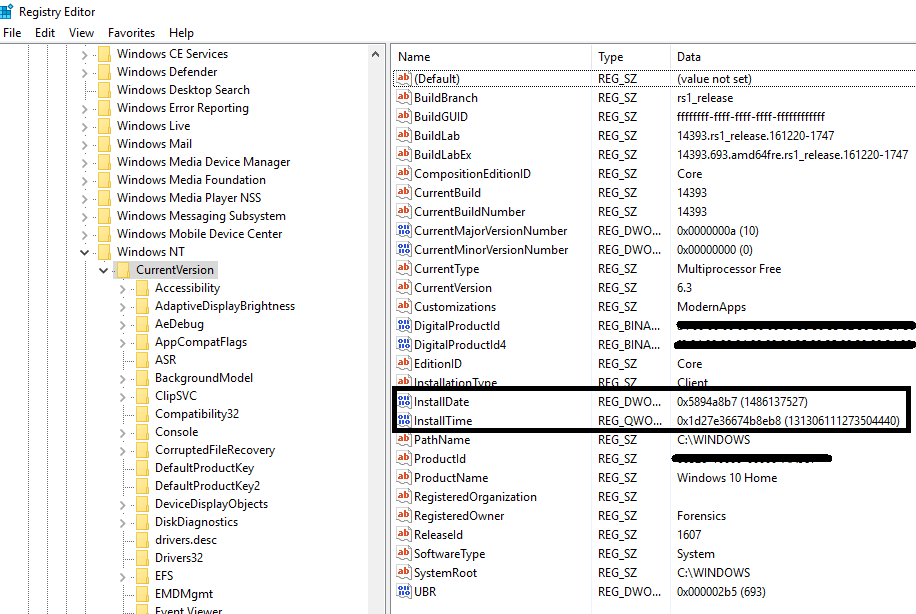This screenshot has height=614, width=916.
Task: Select the DeviceDisplayObjects subkey
Action: point(211,504)
